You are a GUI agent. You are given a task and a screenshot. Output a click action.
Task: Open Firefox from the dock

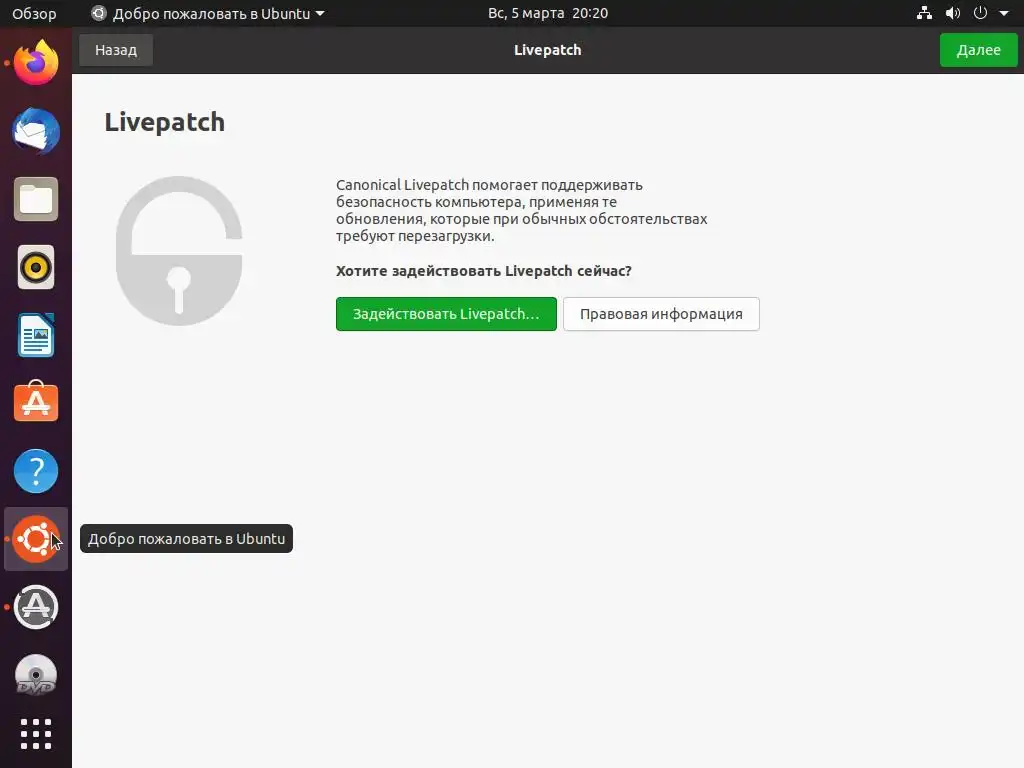(36, 63)
